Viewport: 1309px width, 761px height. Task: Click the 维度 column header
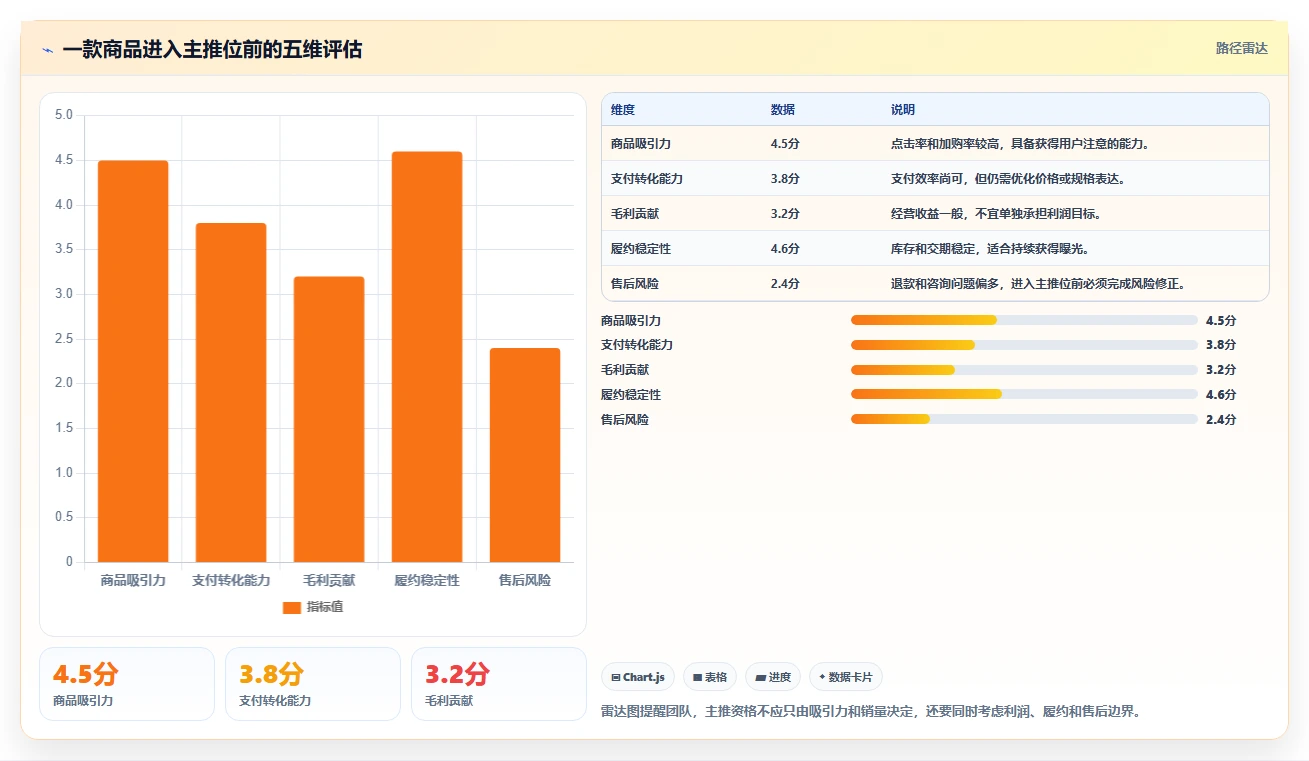[x=623, y=110]
